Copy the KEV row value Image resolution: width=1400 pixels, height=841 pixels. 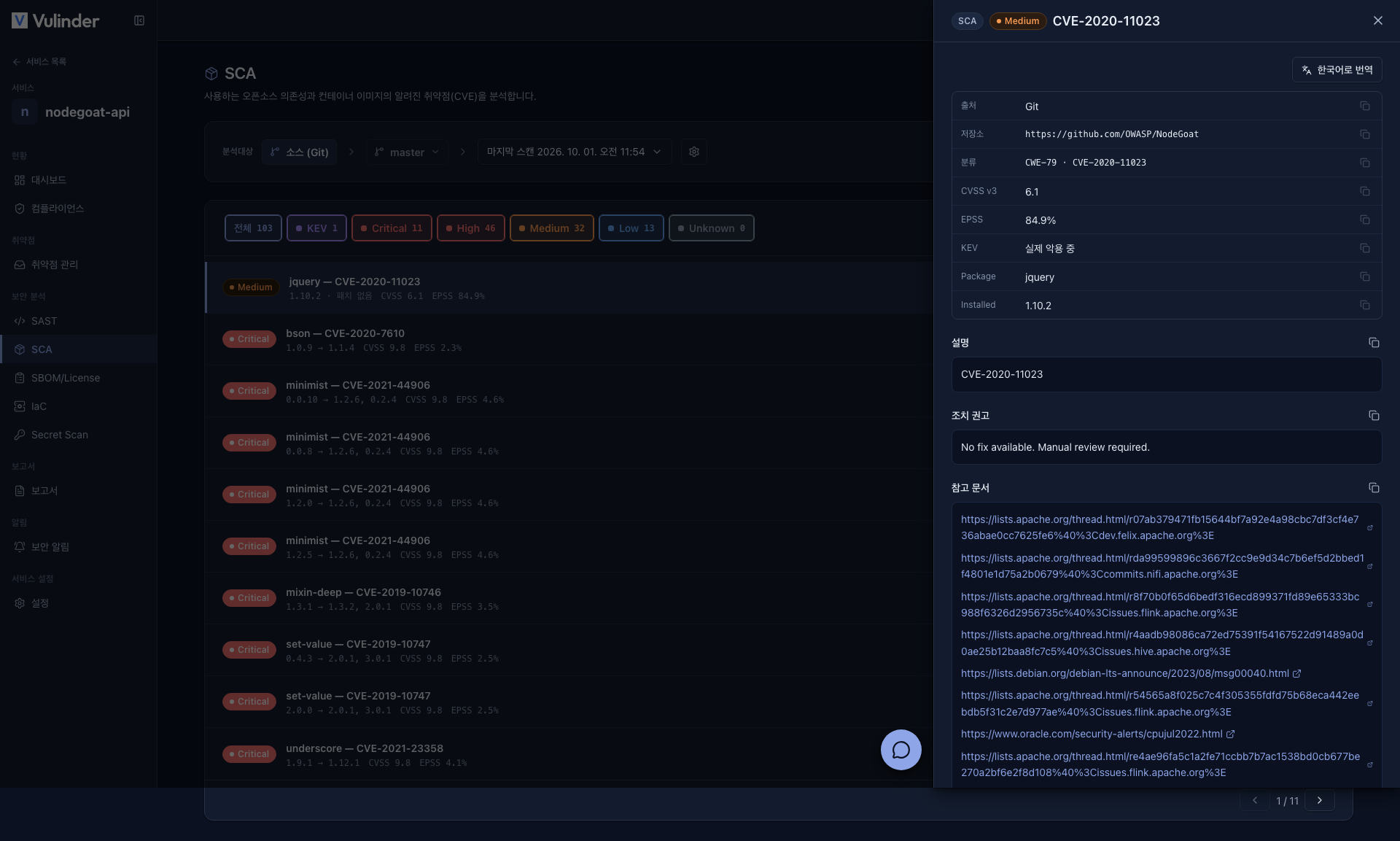point(1364,248)
